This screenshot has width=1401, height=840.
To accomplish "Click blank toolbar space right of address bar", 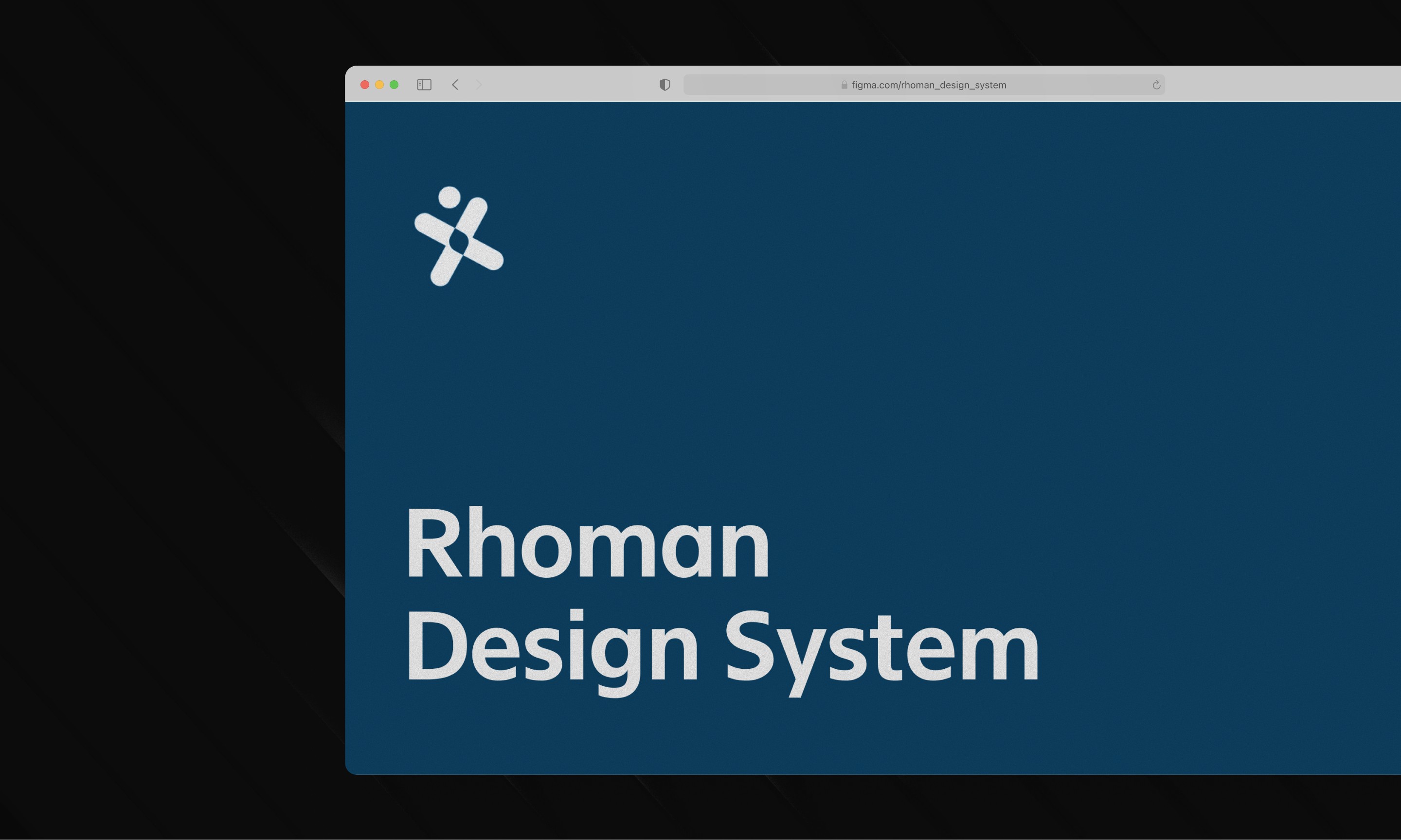I will (x=1279, y=85).
